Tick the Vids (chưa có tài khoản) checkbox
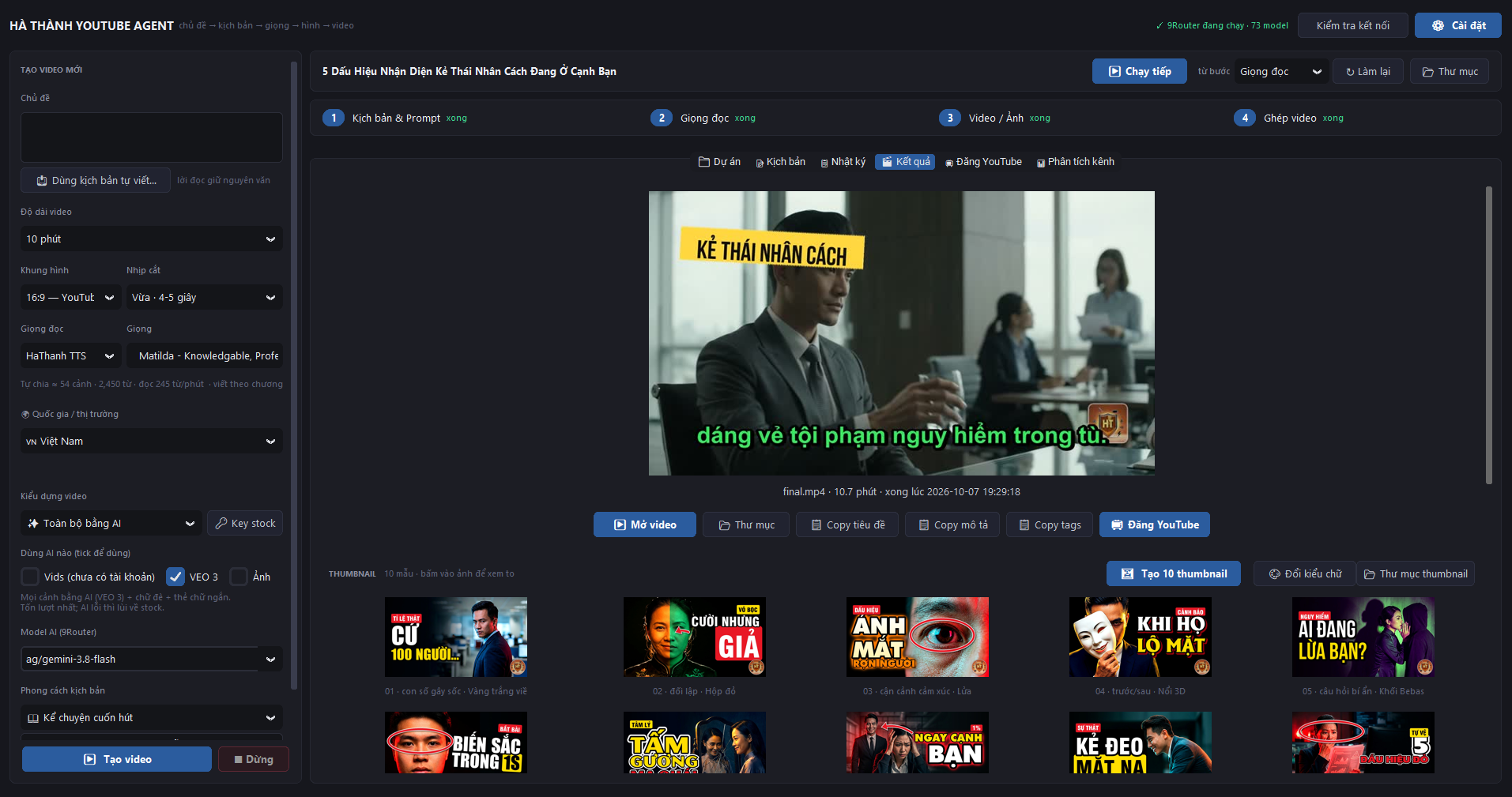 tap(30, 577)
